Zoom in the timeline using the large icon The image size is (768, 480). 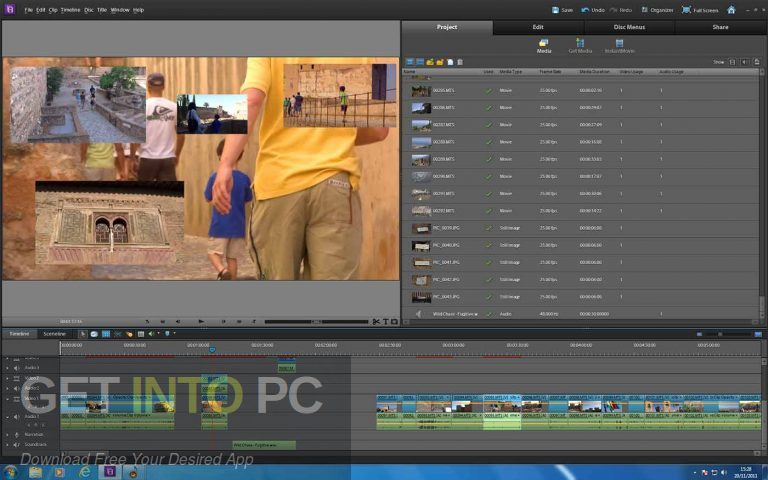(758, 334)
